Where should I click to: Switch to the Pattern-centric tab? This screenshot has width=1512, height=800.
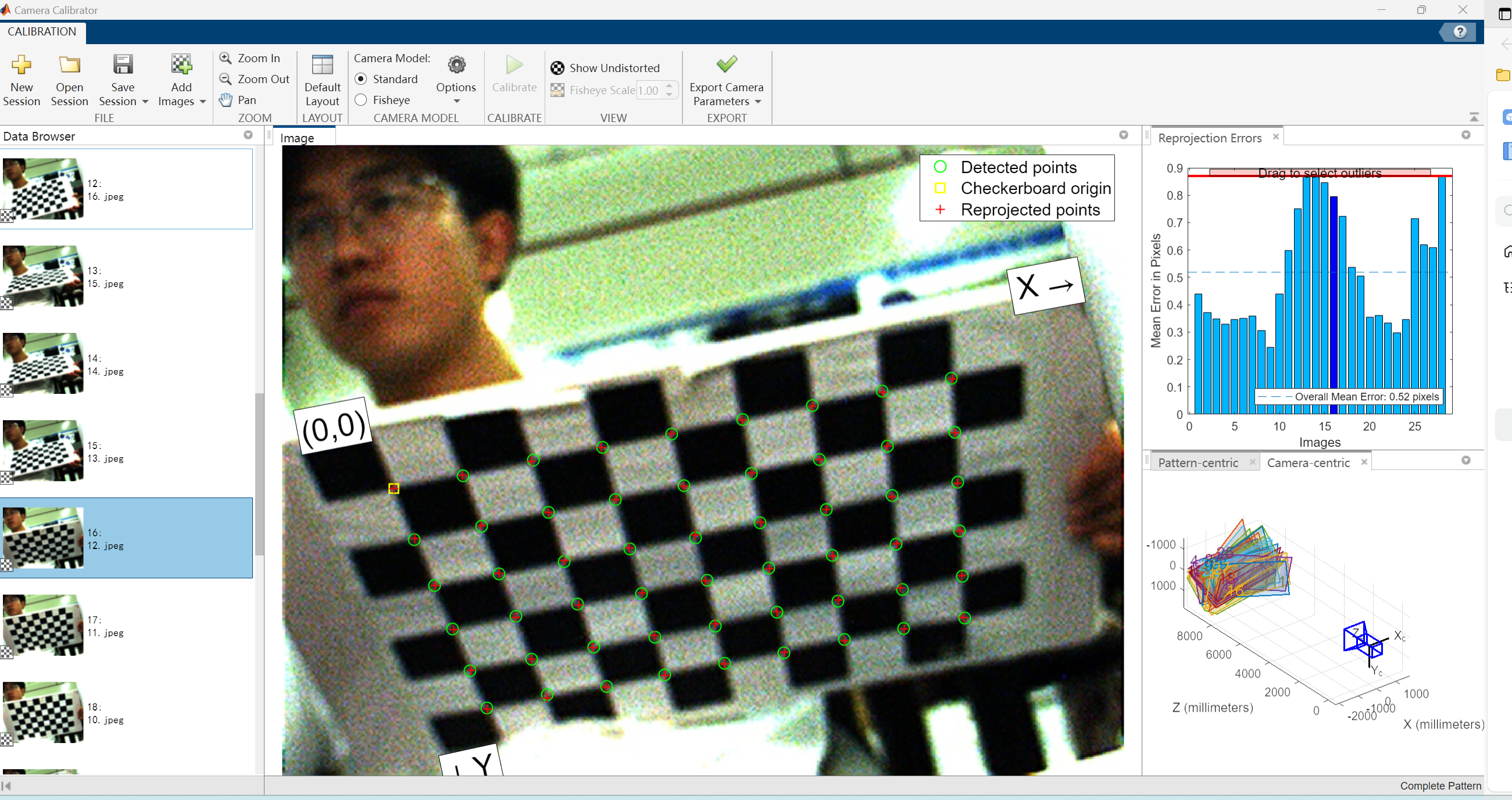1198,463
